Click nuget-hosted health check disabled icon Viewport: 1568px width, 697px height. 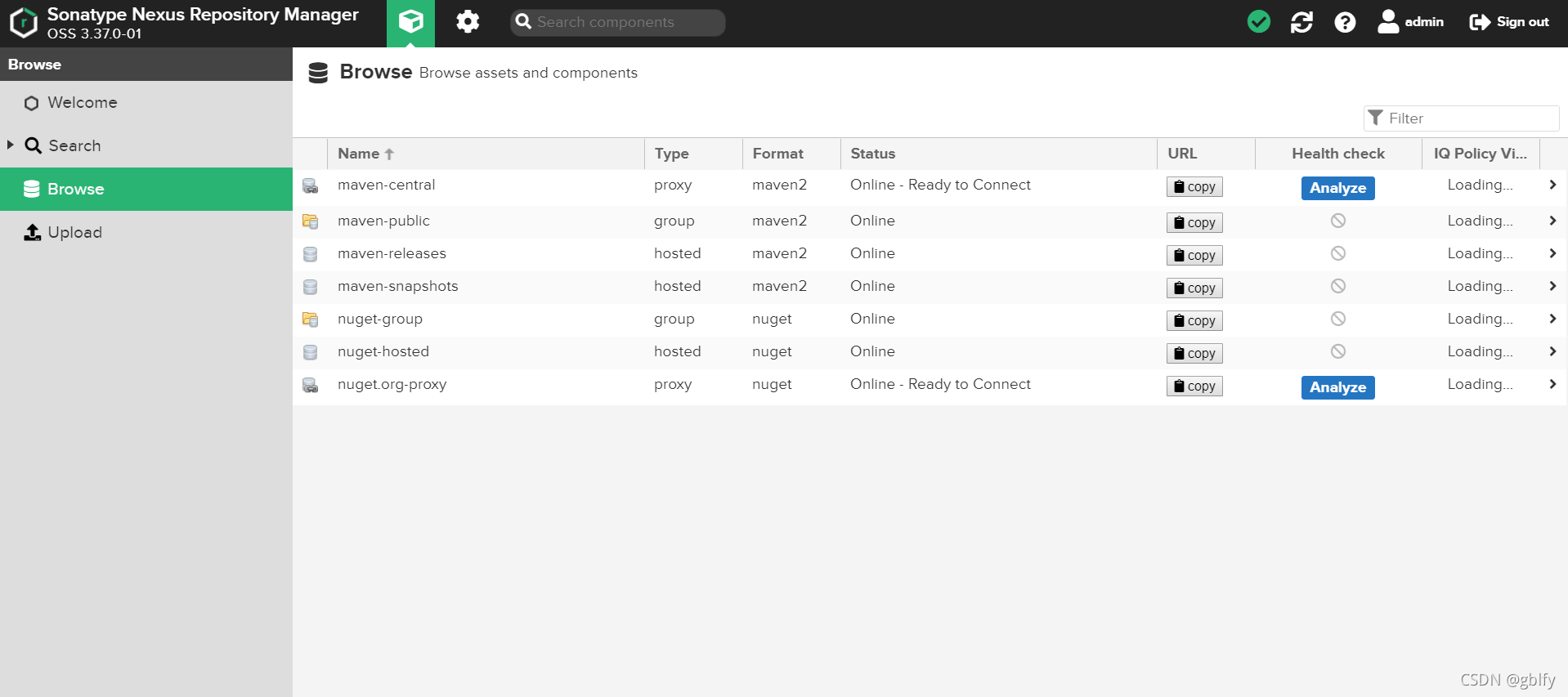tap(1338, 351)
